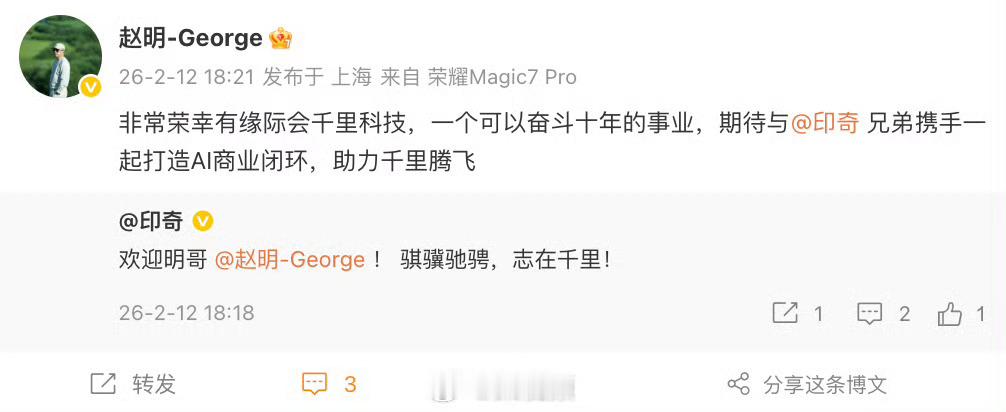Open comments icon in quoted post
1006x412 pixels.
[870, 314]
